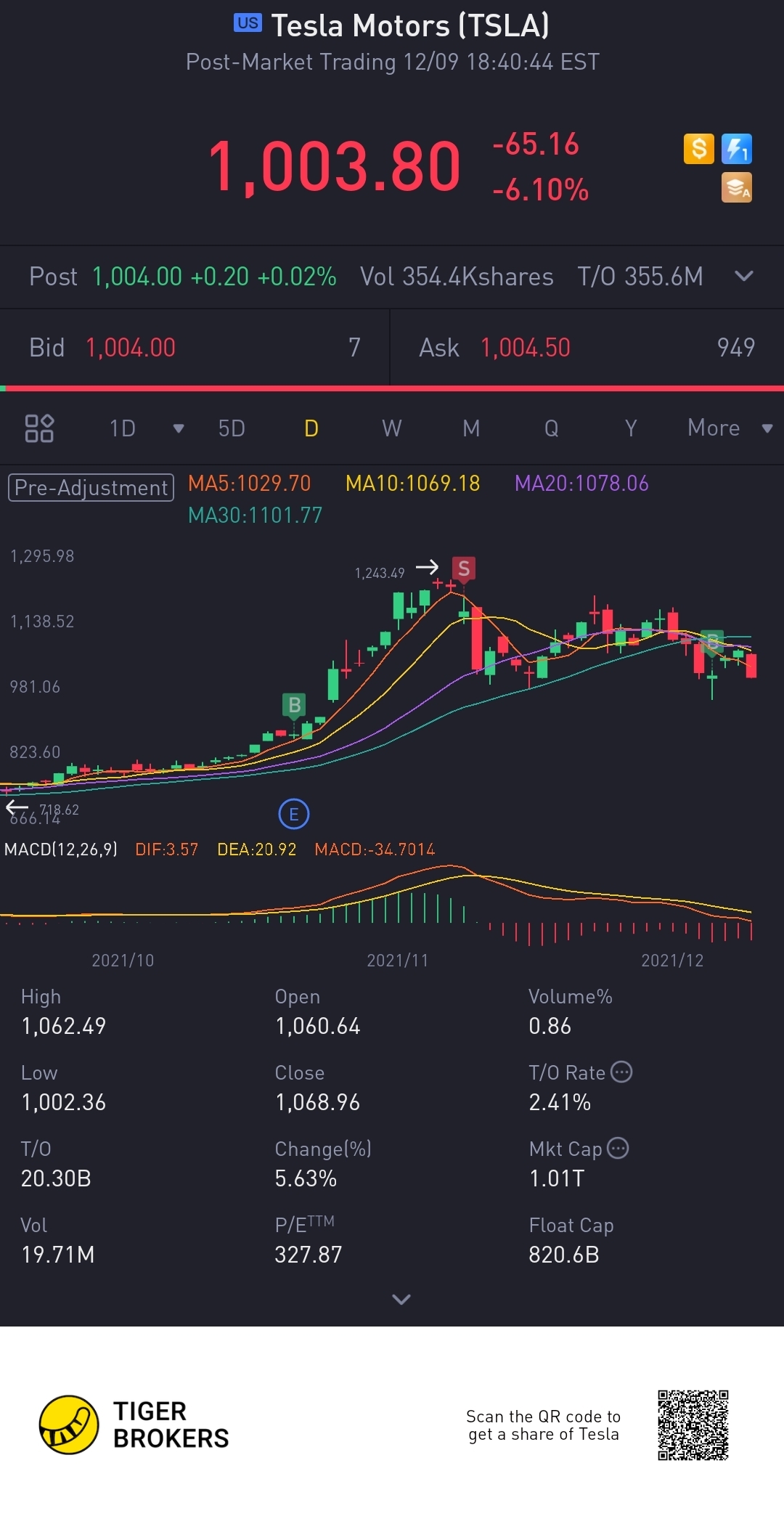Tap the Change(%) value 5.63%

(x=306, y=1178)
